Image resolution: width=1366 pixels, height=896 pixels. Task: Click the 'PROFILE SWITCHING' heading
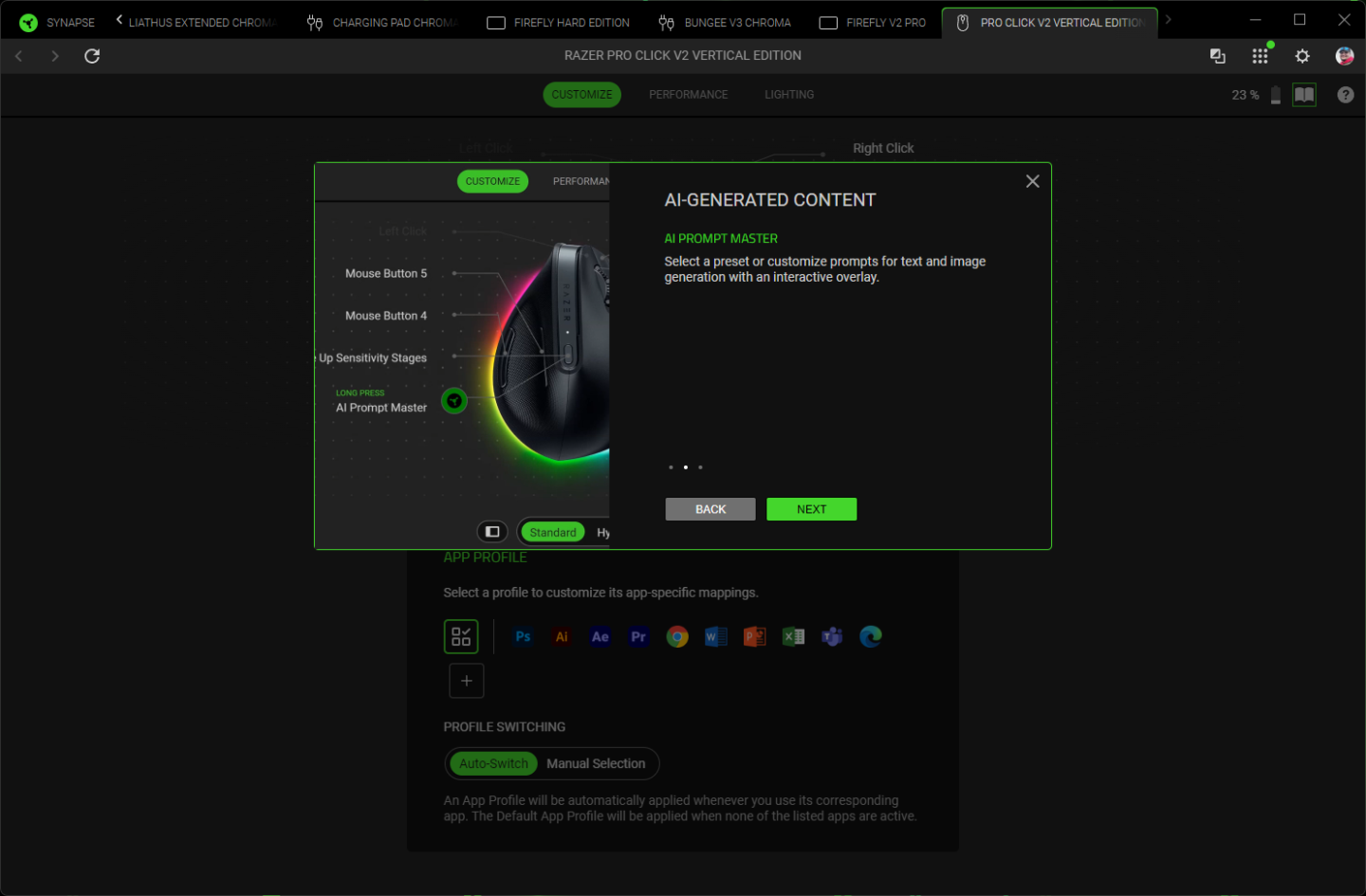(x=505, y=727)
